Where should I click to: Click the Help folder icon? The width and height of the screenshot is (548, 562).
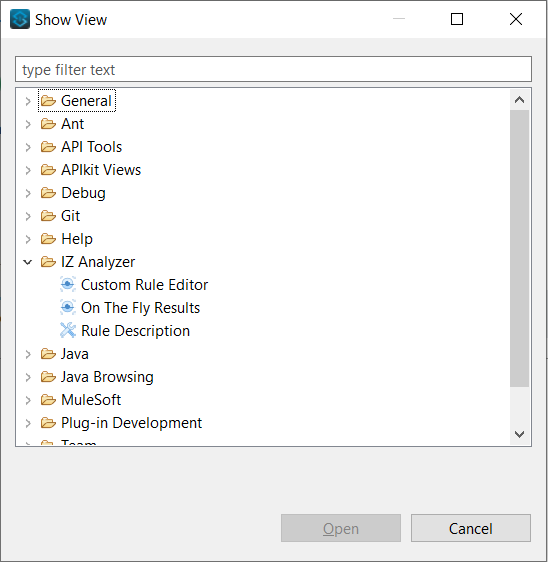click(x=48, y=239)
